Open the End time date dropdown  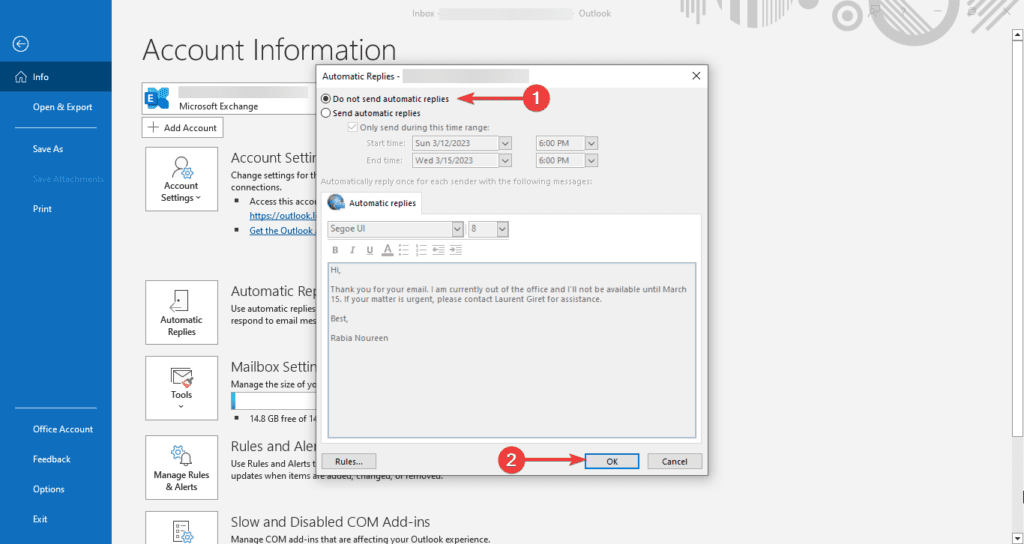click(x=505, y=160)
